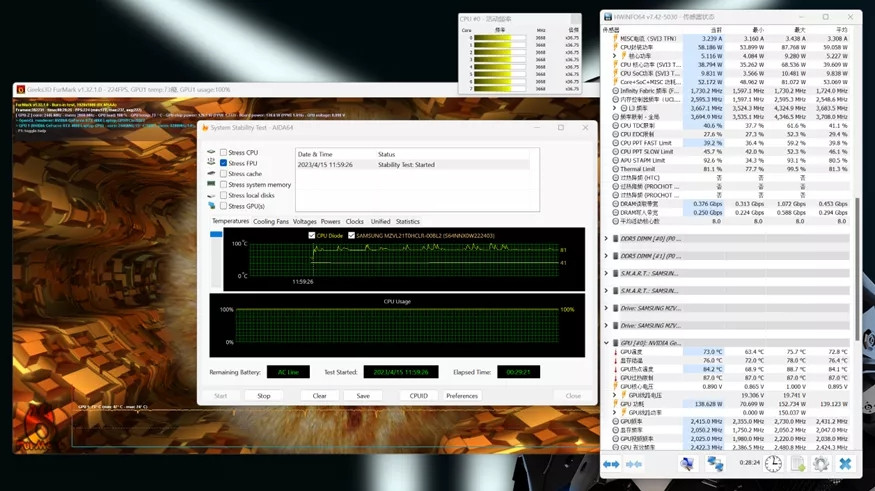Expand 核心功率 sub-rows in HWiNFO

(615, 56)
